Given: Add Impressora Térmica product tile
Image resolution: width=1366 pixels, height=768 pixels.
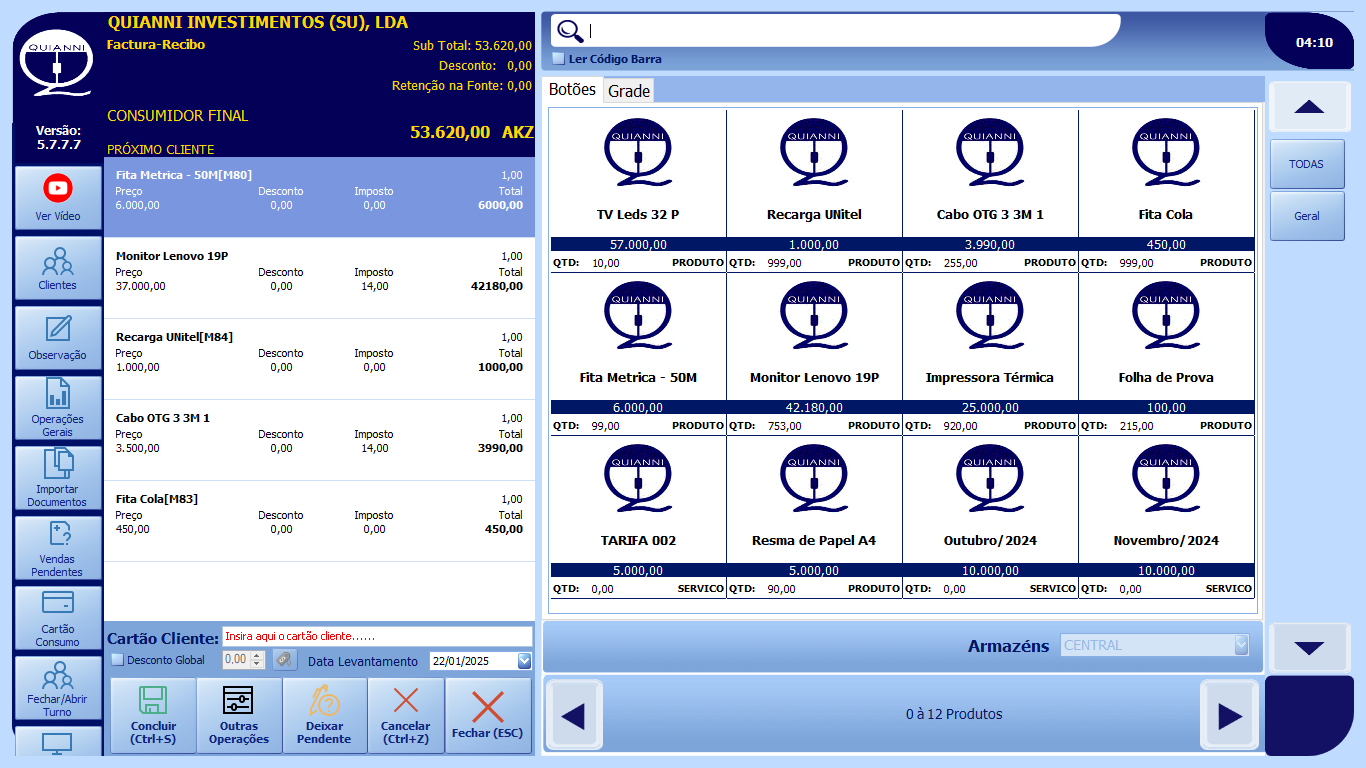Looking at the screenshot, I should click(990, 353).
